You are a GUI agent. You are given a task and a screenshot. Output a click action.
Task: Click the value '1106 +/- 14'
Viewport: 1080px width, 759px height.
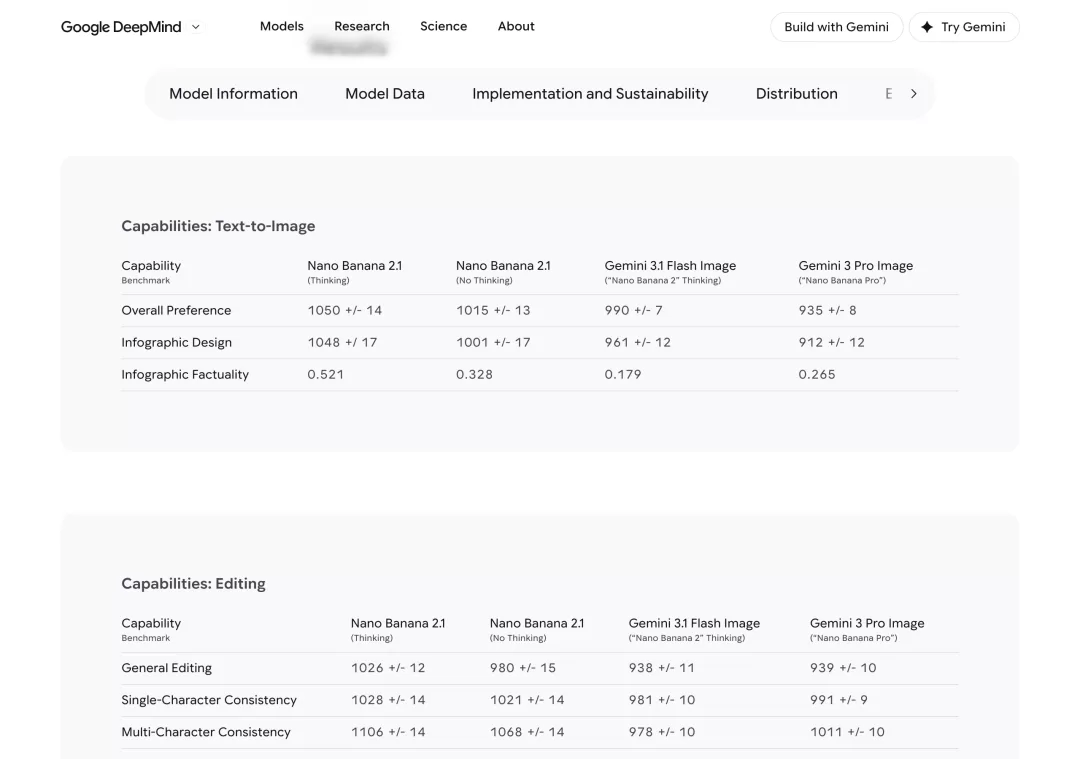pyautogui.click(x=388, y=732)
